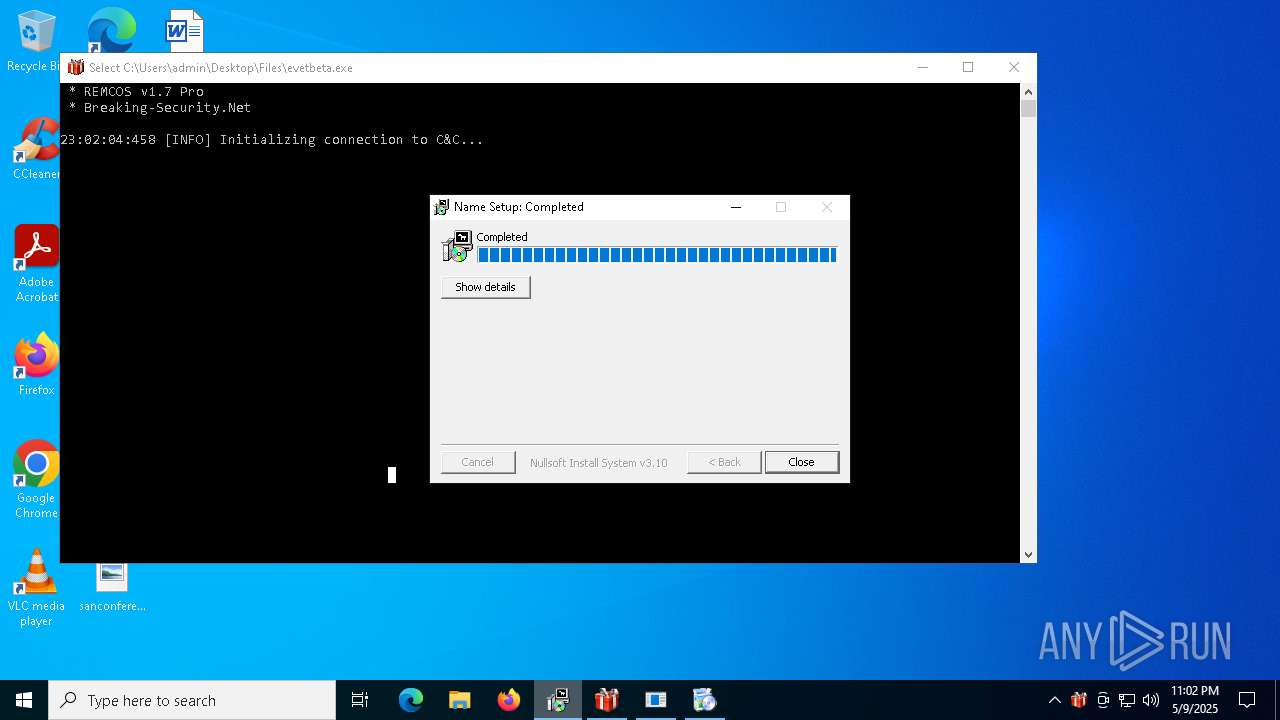Image resolution: width=1280 pixels, height=720 pixels.
Task: Minimize the Name Setup dialog
Action: [x=736, y=207]
